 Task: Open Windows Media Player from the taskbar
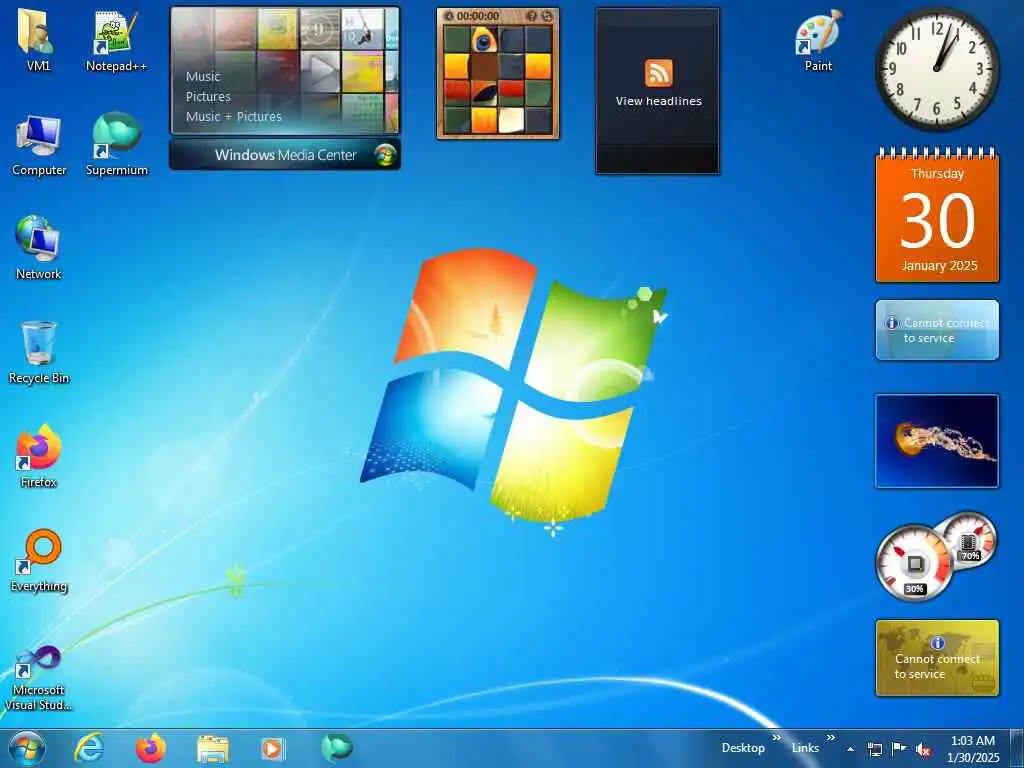(273, 749)
